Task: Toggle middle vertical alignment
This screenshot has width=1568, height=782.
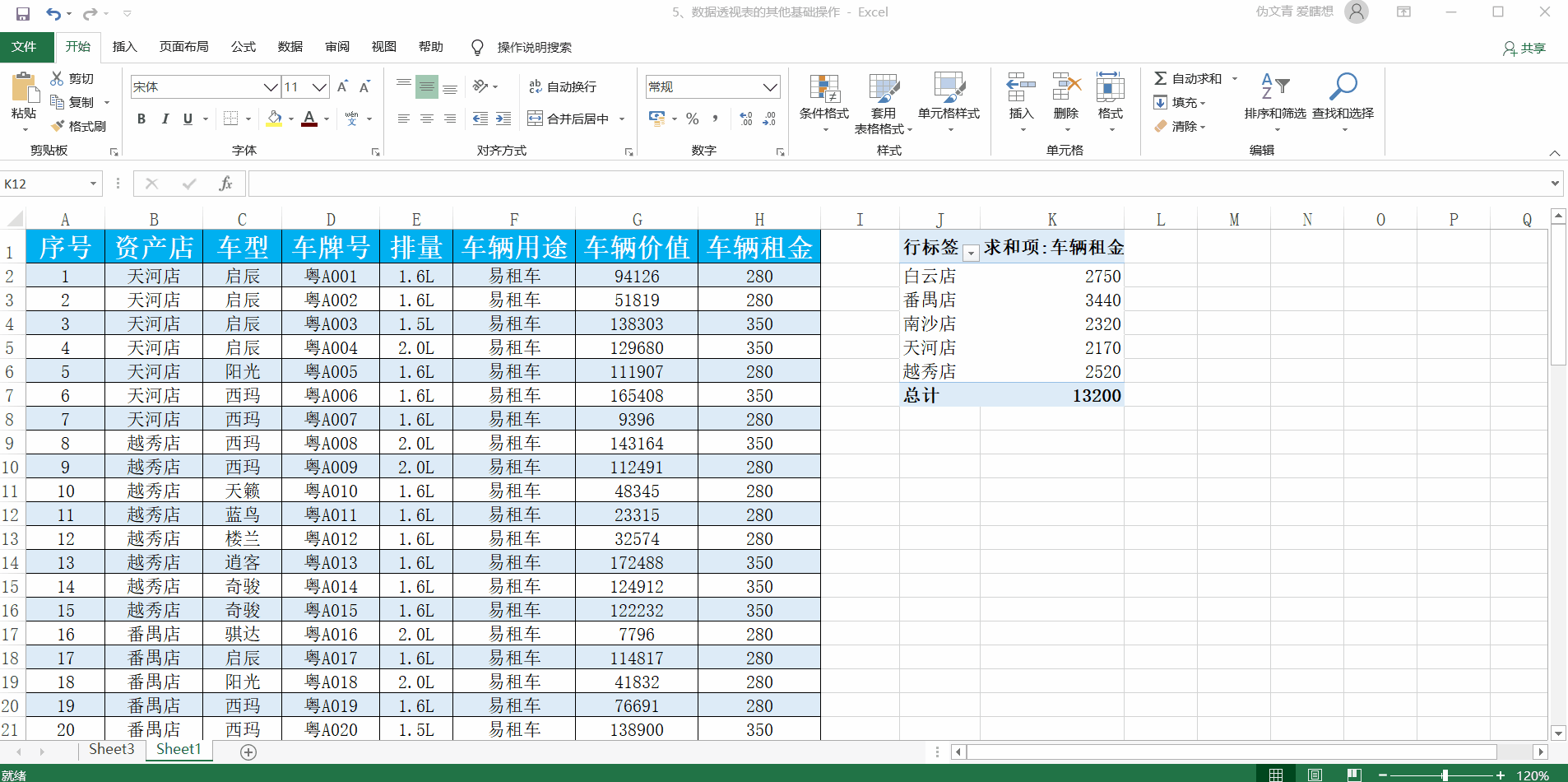Action: [426, 86]
